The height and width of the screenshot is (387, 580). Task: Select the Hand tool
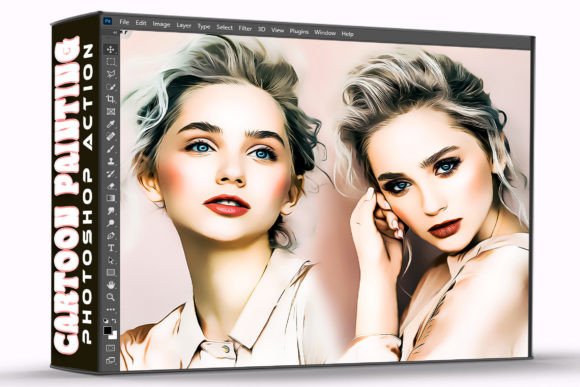[111, 285]
